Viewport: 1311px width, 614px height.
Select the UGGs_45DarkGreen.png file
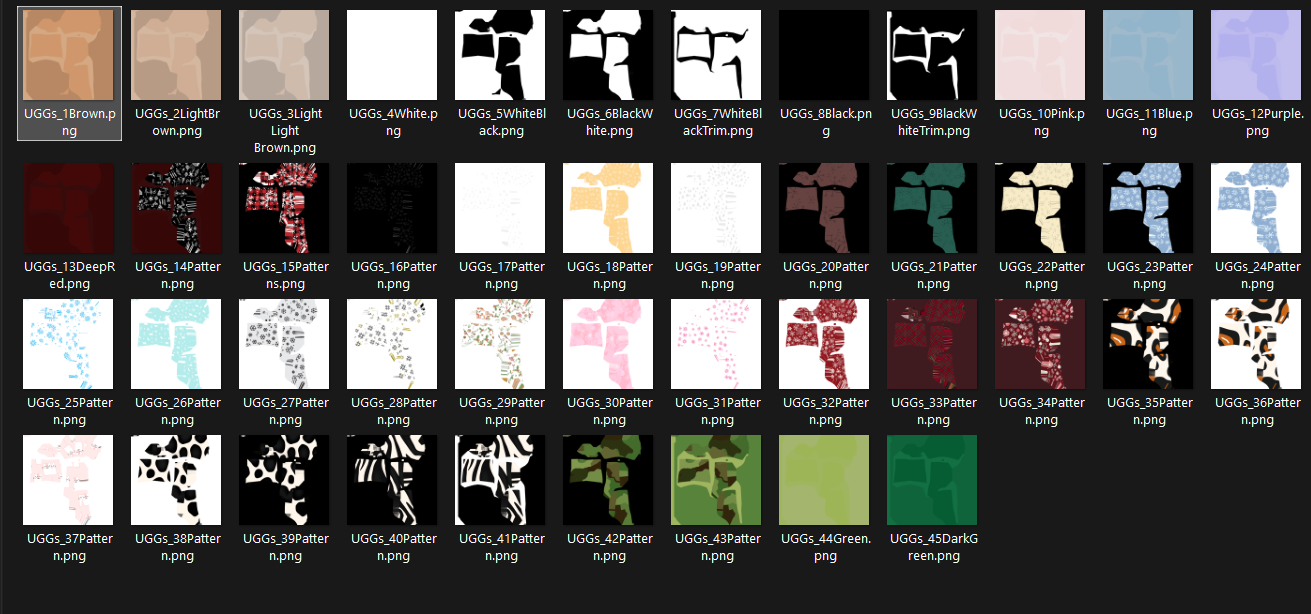932,480
